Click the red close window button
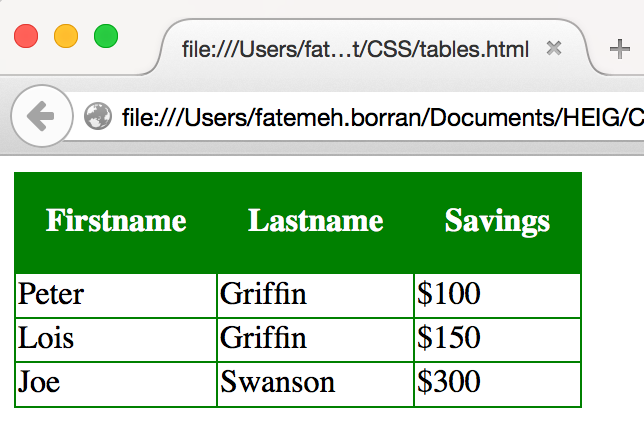This screenshot has height=434, width=644. point(26,36)
